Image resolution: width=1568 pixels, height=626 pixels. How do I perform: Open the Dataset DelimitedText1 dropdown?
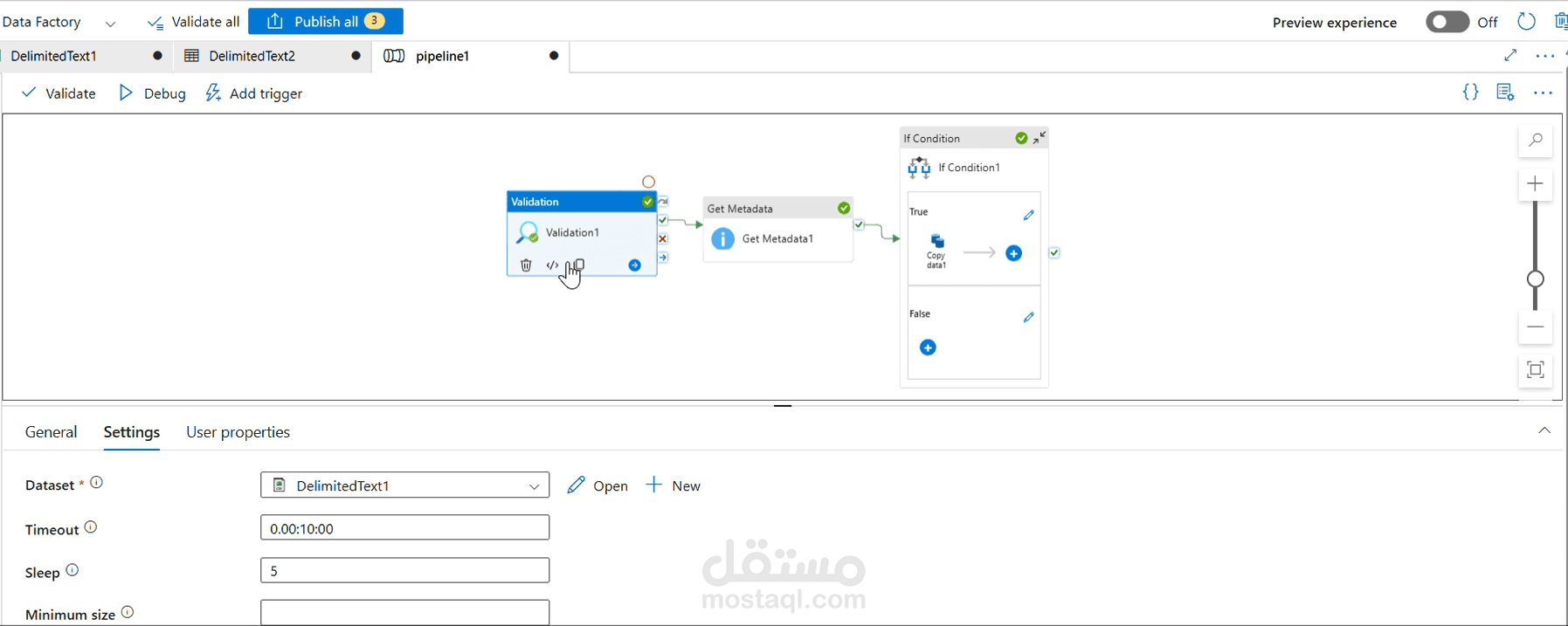(404, 485)
